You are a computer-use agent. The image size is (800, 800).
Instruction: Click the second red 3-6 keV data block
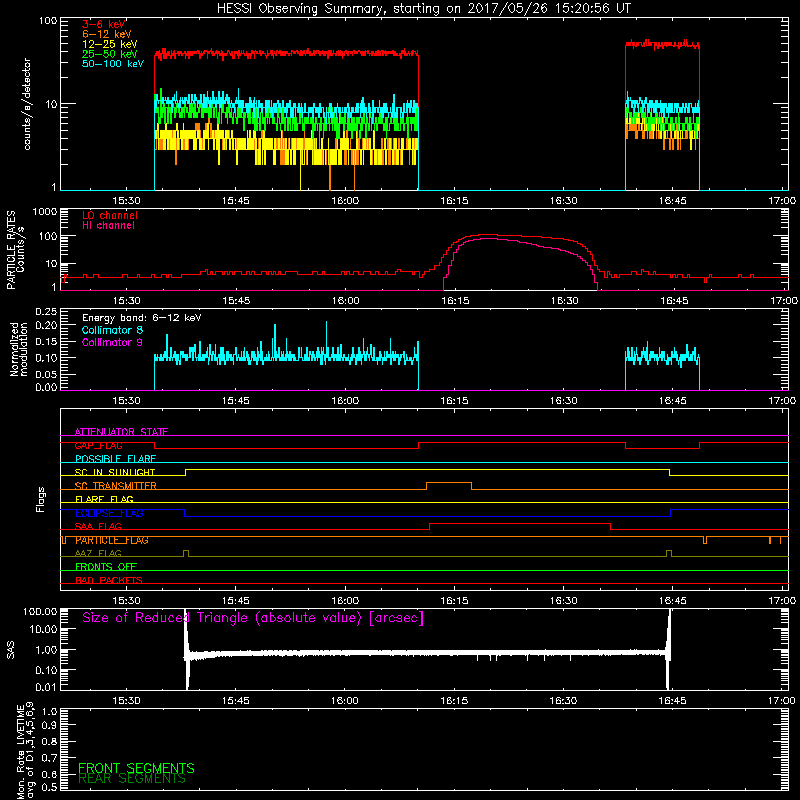coord(662,44)
